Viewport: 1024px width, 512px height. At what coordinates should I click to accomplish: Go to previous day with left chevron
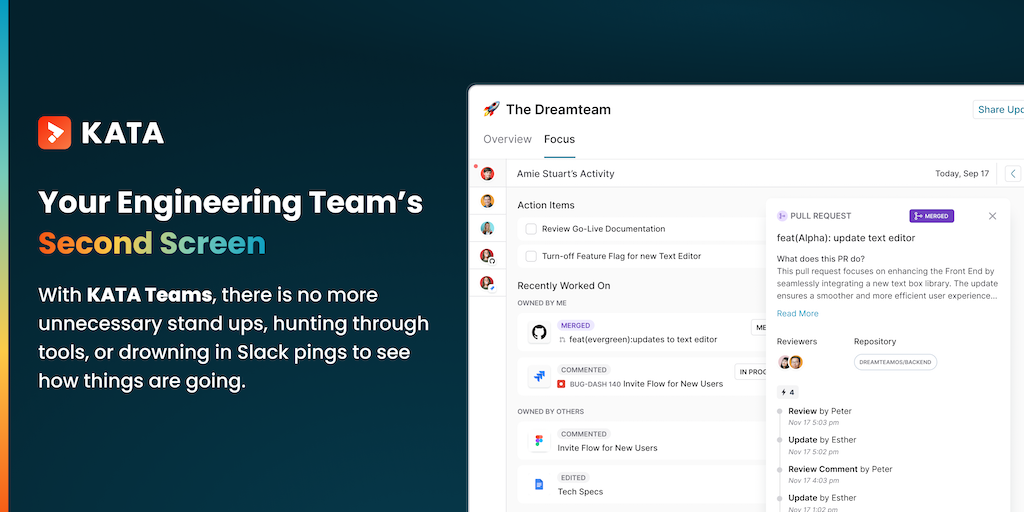1013,174
